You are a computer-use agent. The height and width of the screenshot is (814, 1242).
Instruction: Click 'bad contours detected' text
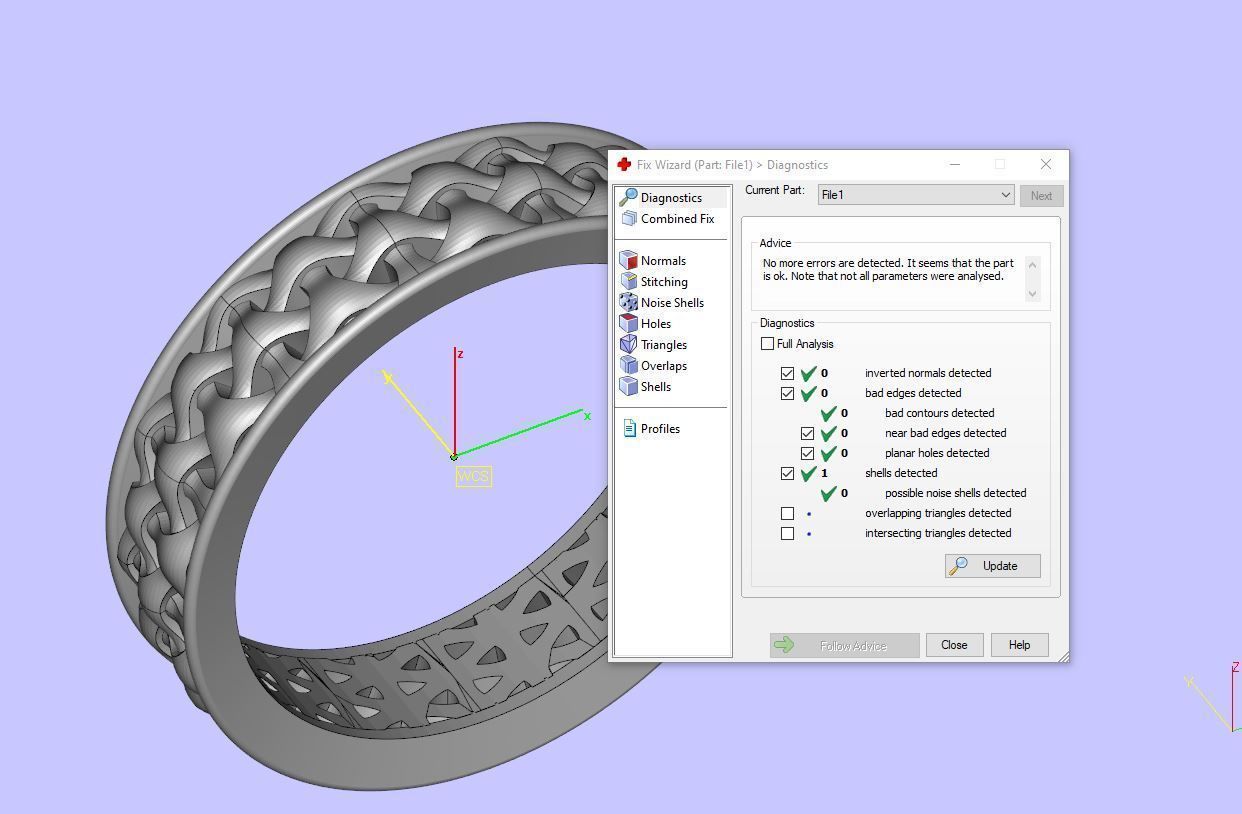939,413
